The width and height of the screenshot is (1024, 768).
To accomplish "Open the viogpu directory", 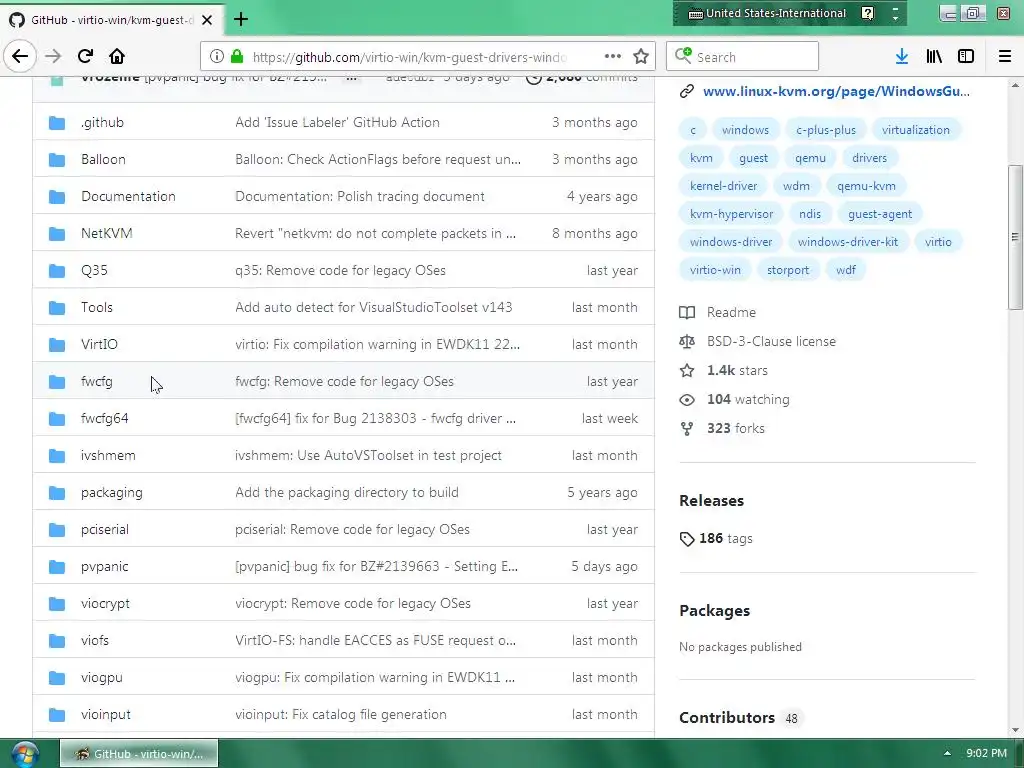I will pyautogui.click(x=102, y=678).
